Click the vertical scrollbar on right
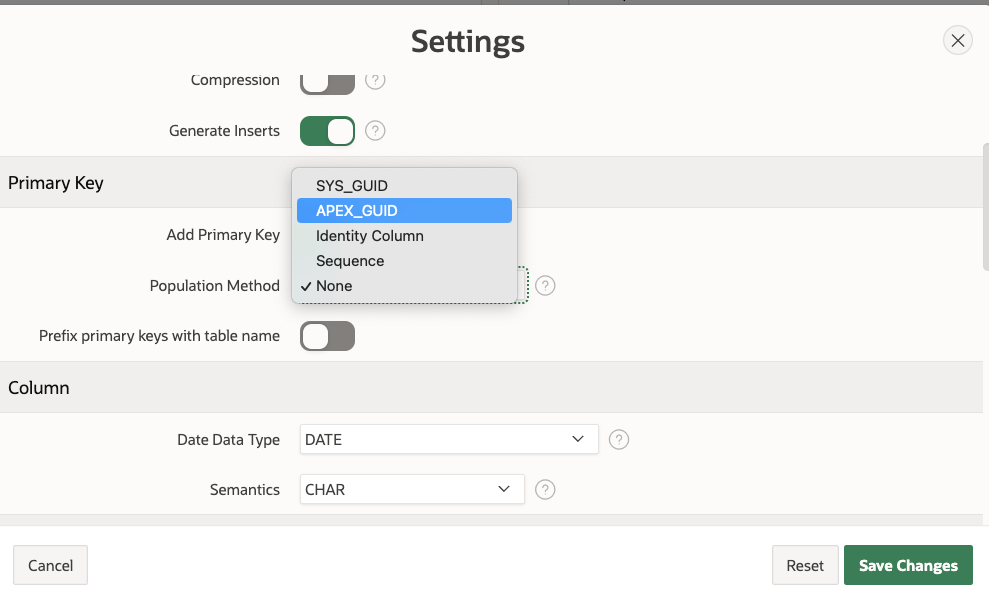Image resolution: width=989 pixels, height=601 pixels. pos(985,205)
